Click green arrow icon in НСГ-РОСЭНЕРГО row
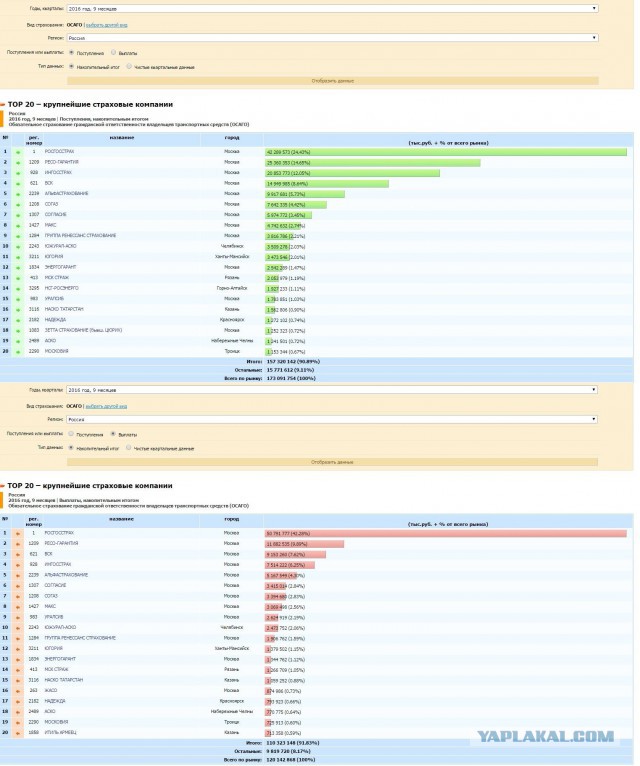The width and height of the screenshot is (640, 766). (18, 289)
